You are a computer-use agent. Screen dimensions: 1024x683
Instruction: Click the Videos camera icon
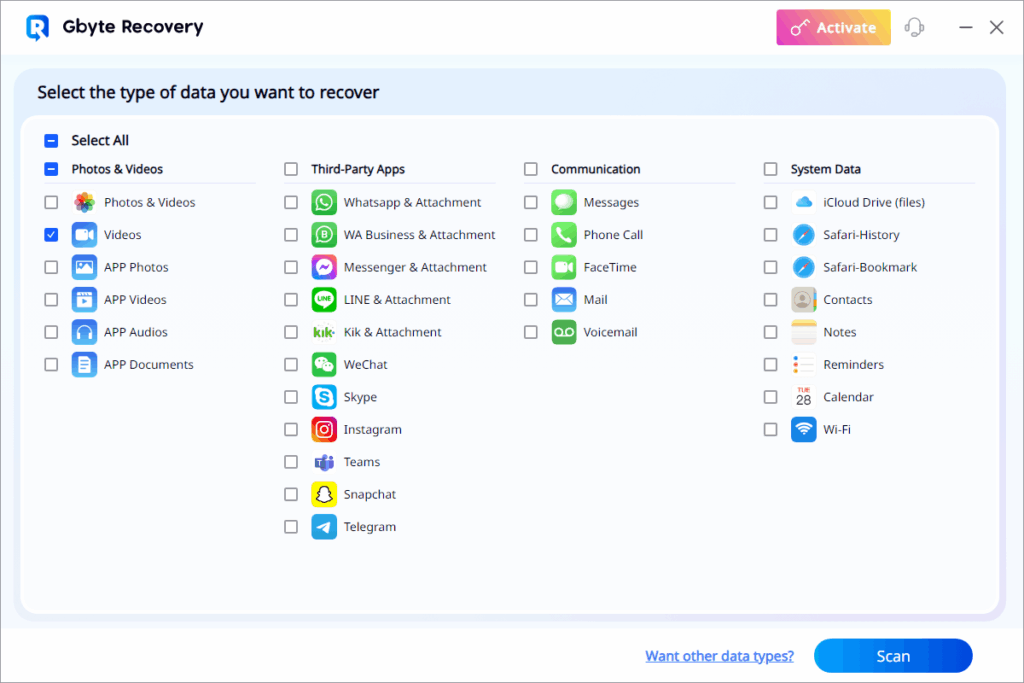tap(84, 235)
